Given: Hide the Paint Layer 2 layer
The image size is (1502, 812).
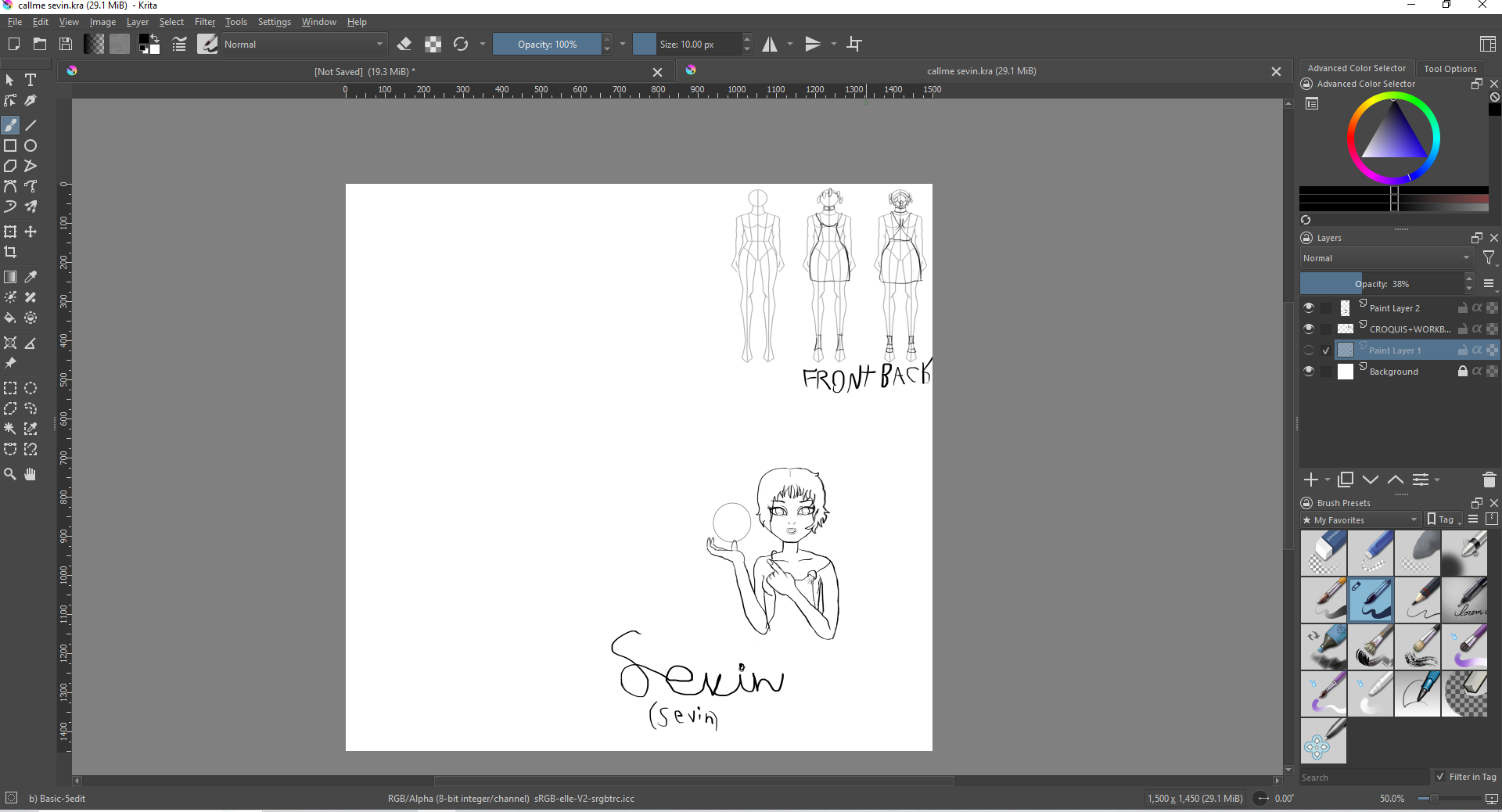Looking at the screenshot, I should (x=1309, y=307).
